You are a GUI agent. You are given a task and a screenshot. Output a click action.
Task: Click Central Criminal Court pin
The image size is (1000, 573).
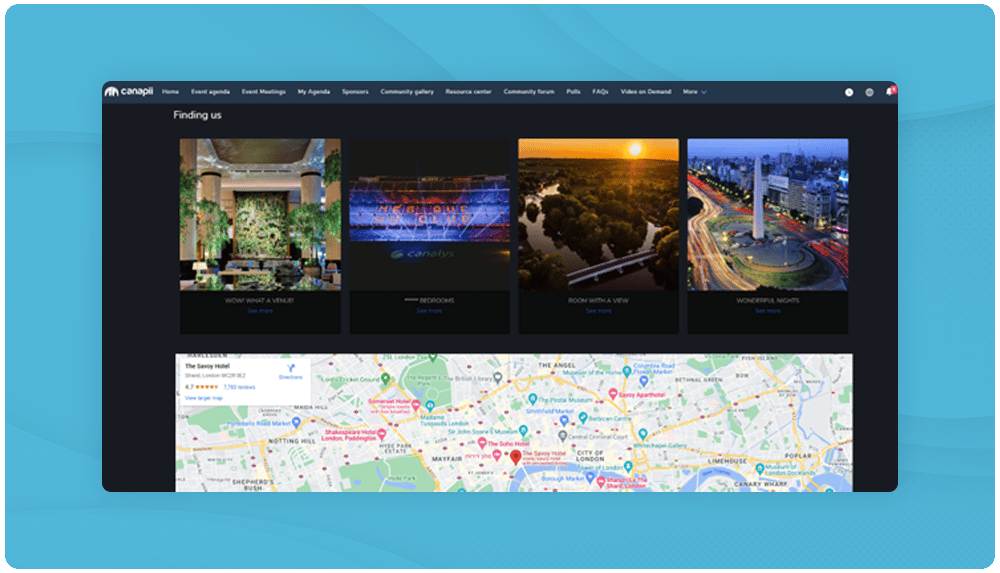coord(562,436)
